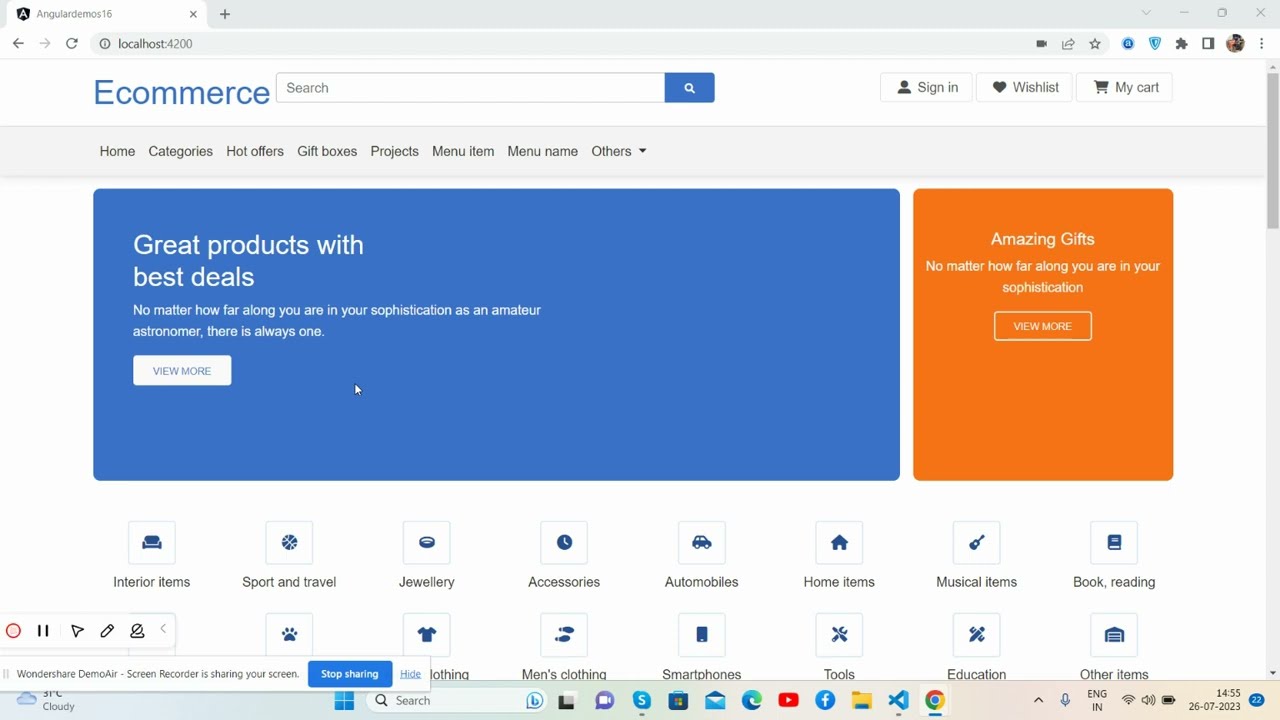The width and height of the screenshot is (1280, 720).
Task: Open a new browser tab with plus
Action: [x=225, y=14]
